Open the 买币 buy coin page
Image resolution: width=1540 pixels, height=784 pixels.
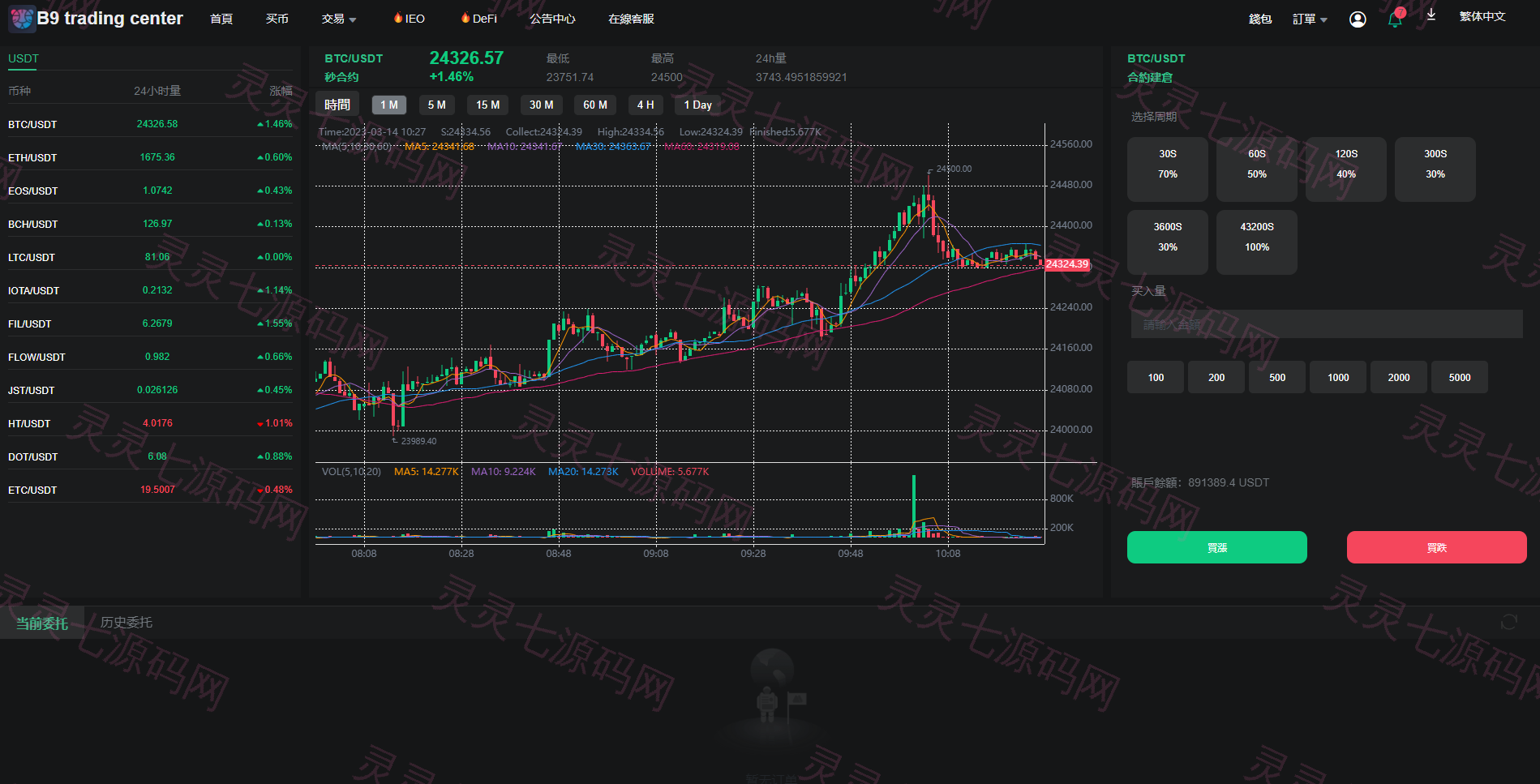277,19
